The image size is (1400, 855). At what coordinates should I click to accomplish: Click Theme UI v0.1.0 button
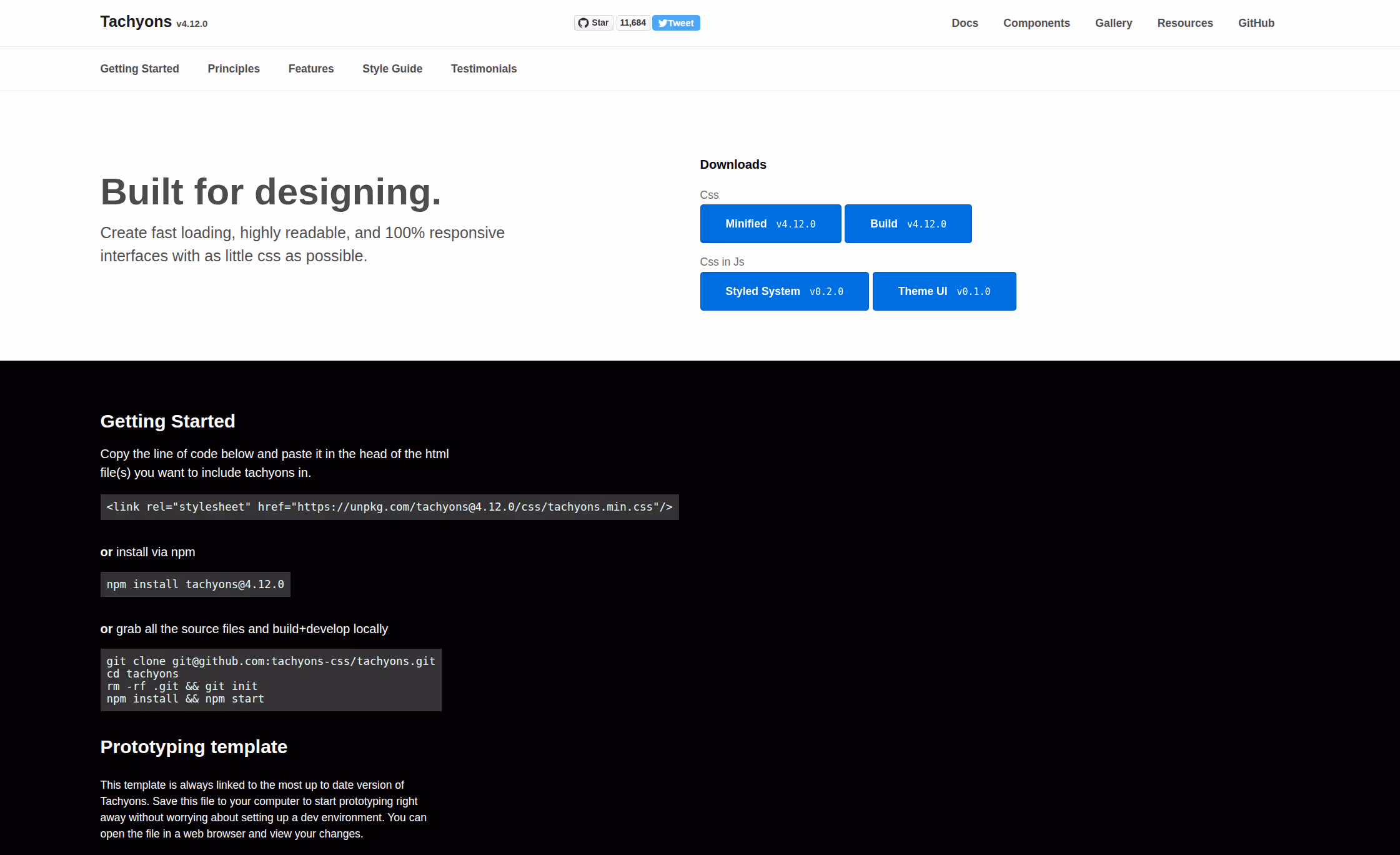944,291
